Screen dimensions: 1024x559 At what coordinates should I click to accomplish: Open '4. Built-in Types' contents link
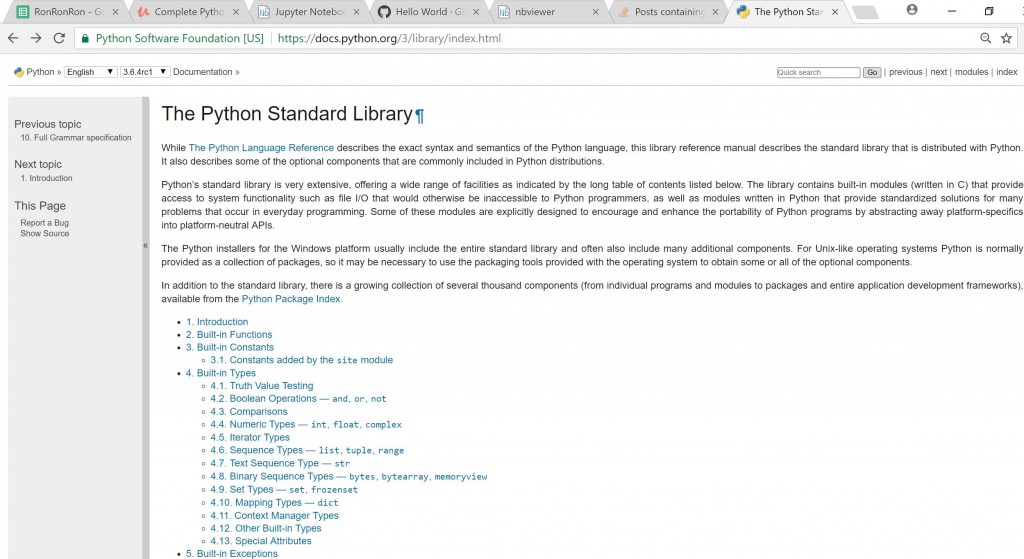point(221,373)
